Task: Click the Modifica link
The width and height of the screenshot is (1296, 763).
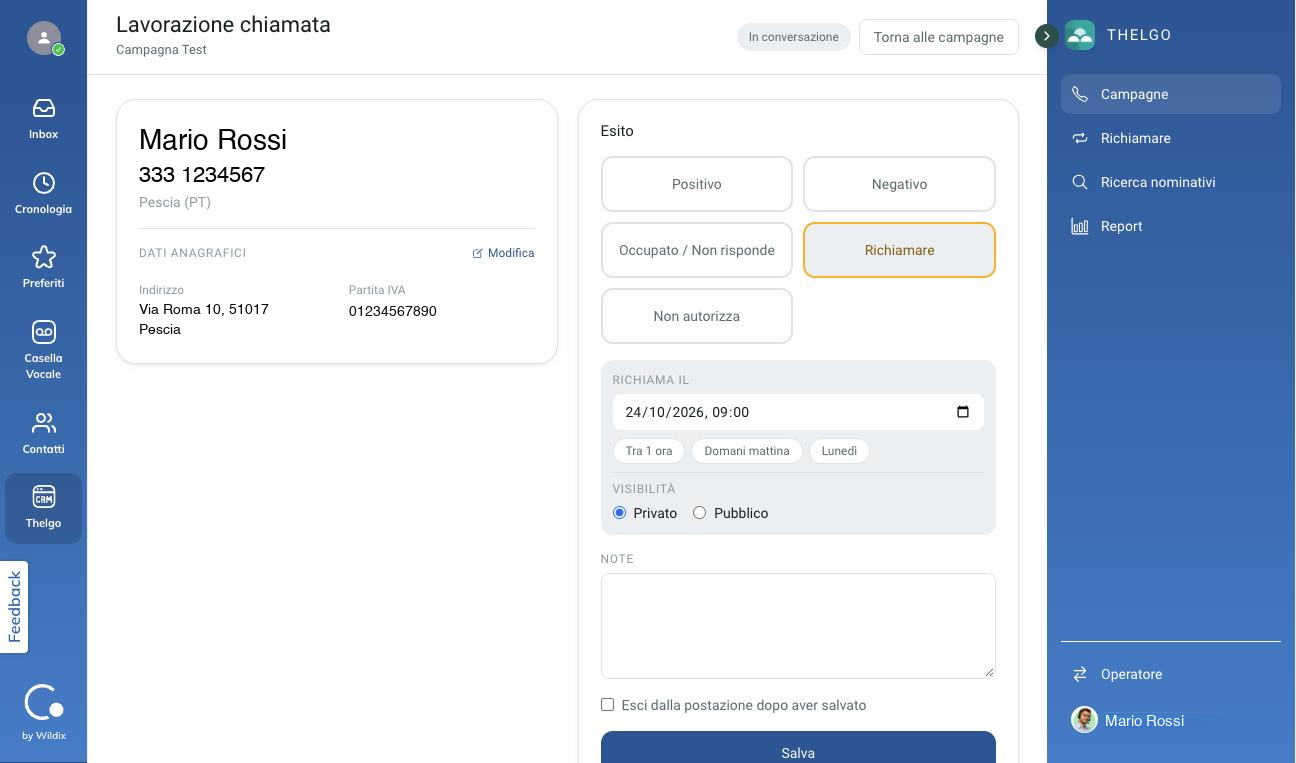Action: click(504, 253)
